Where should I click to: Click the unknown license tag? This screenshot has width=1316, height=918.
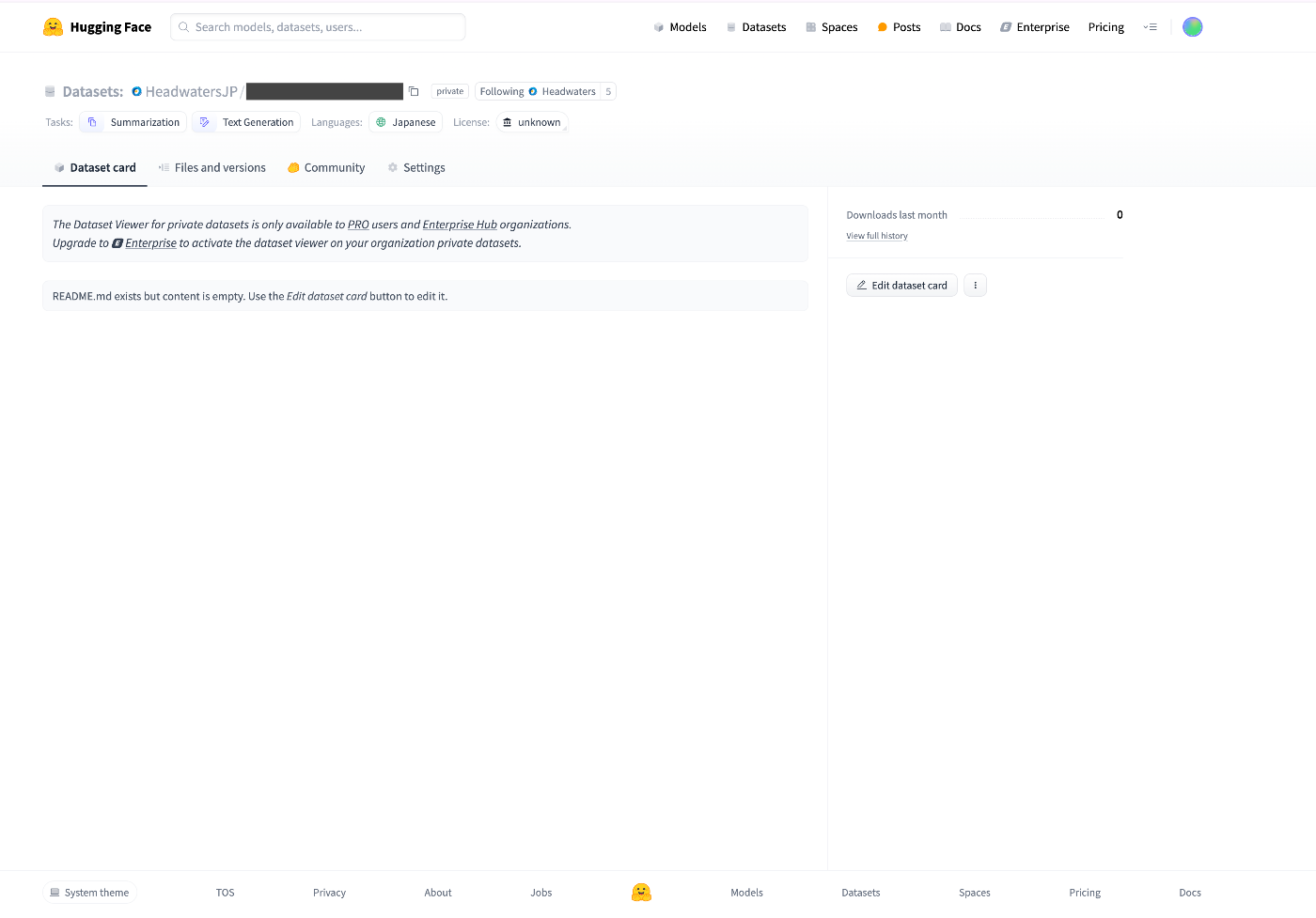click(532, 122)
